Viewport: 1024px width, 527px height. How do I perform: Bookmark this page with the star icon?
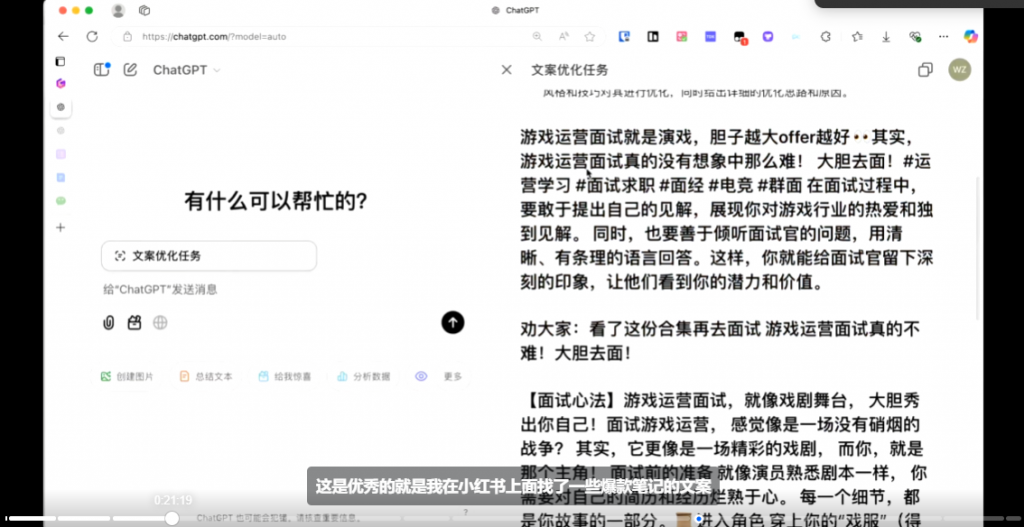pyautogui.click(x=590, y=36)
